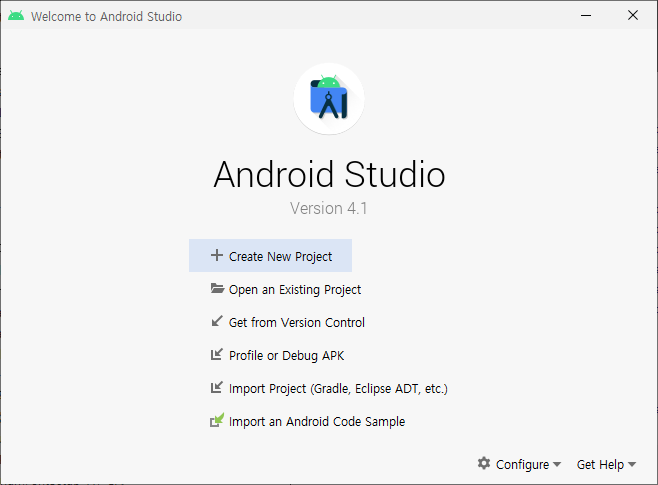Click the import icon beside Import Project
This screenshot has width=658, height=485.
217,387
